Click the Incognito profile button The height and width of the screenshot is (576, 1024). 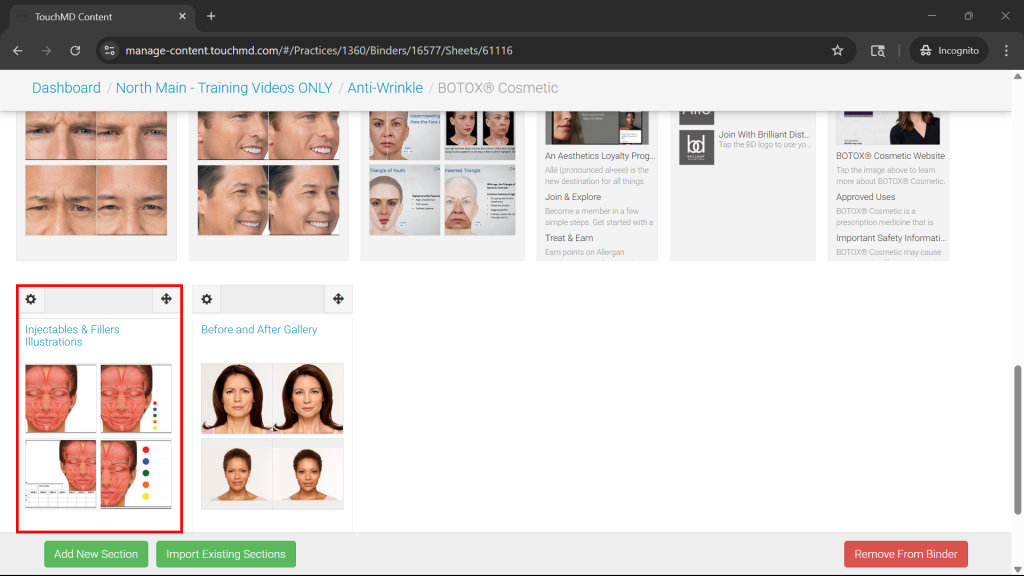949,50
